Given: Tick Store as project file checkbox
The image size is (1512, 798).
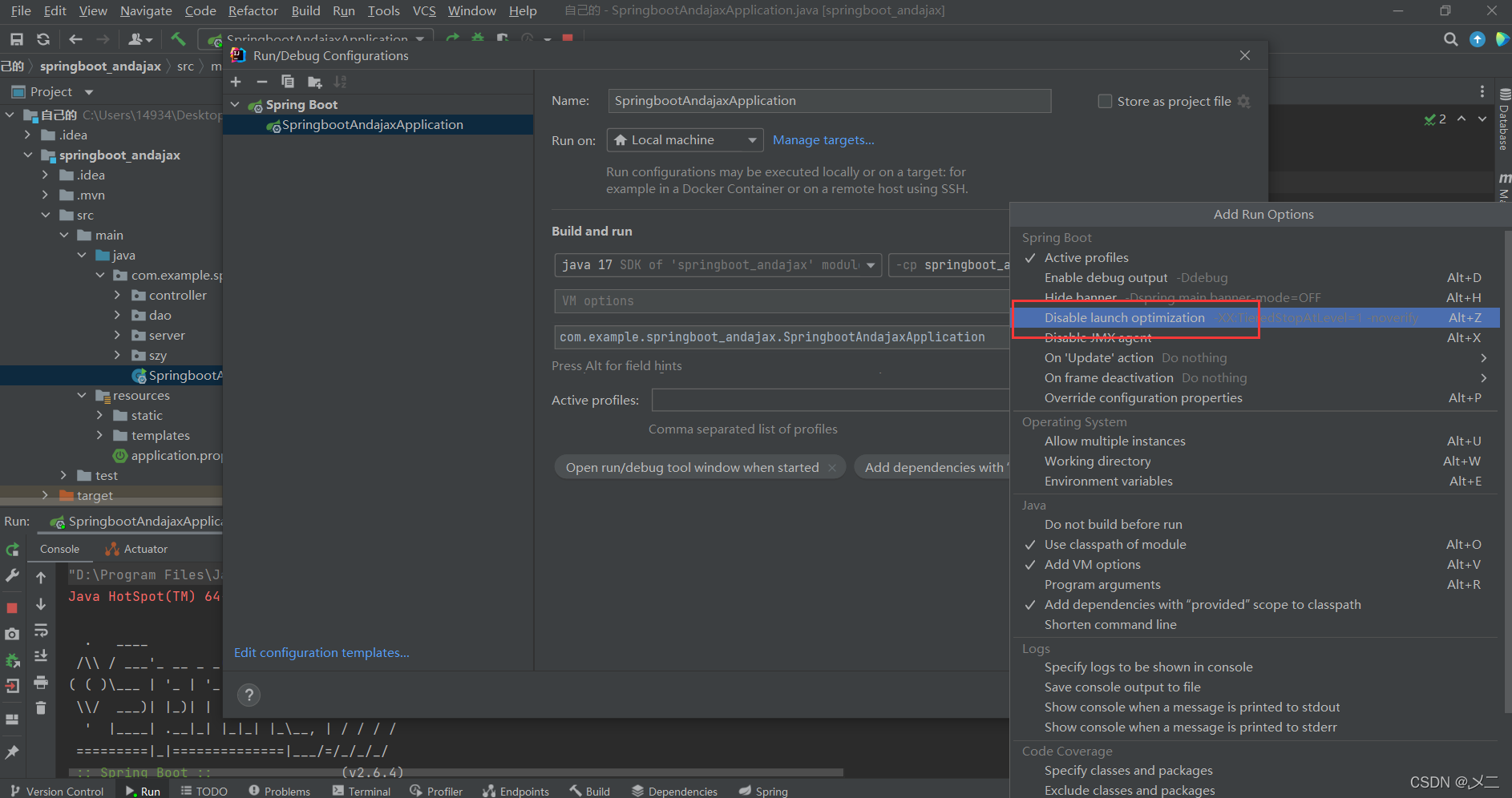Looking at the screenshot, I should click(x=1105, y=101).
